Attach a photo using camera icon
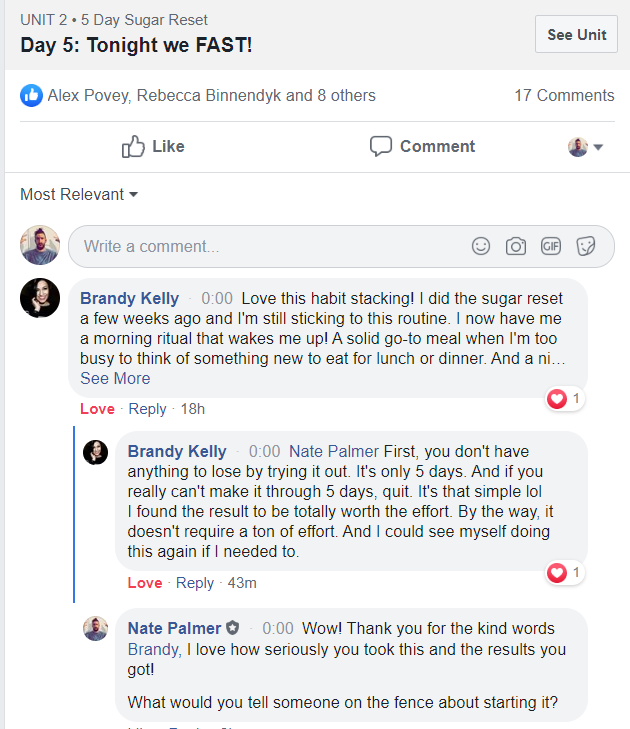Screen dimensions: 630x729 click(516, 246)
